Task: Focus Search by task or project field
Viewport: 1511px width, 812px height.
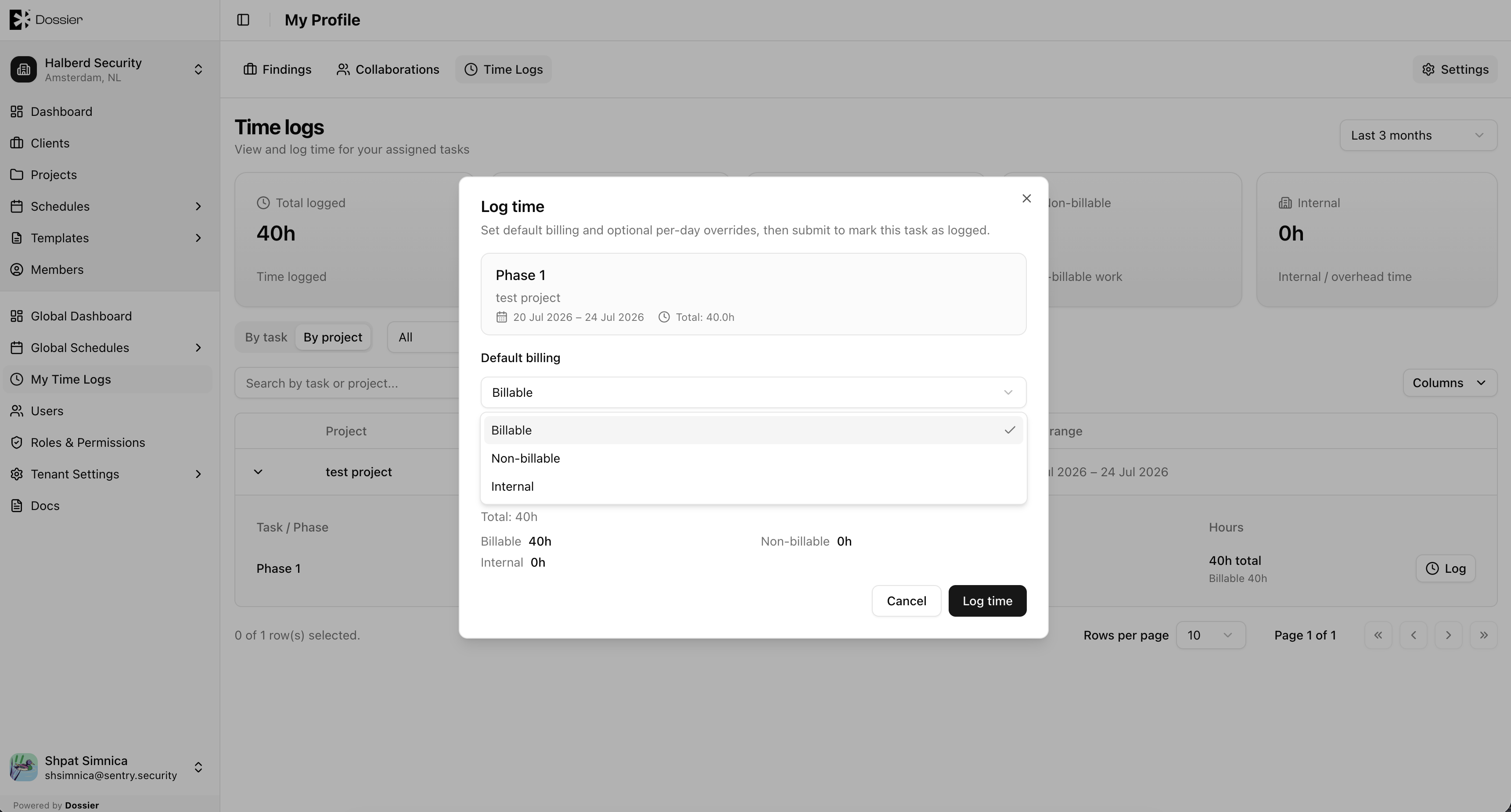Action: [x=347, y=384]
